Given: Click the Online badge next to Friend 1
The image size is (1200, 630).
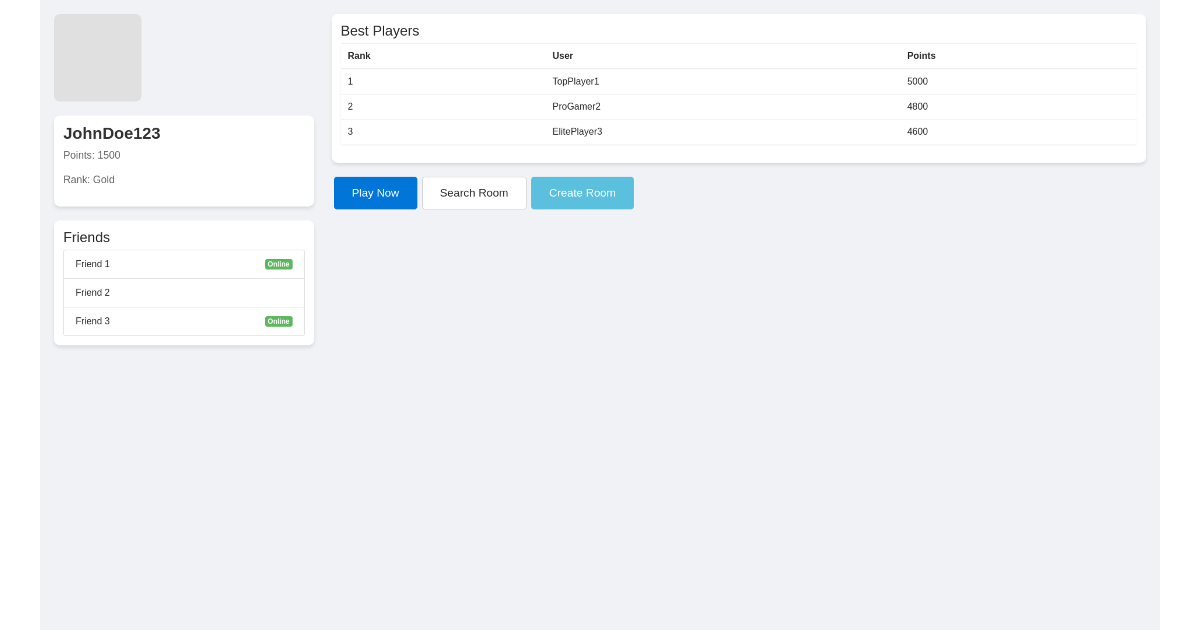Looking at the screenshot, I should (279, 263).
